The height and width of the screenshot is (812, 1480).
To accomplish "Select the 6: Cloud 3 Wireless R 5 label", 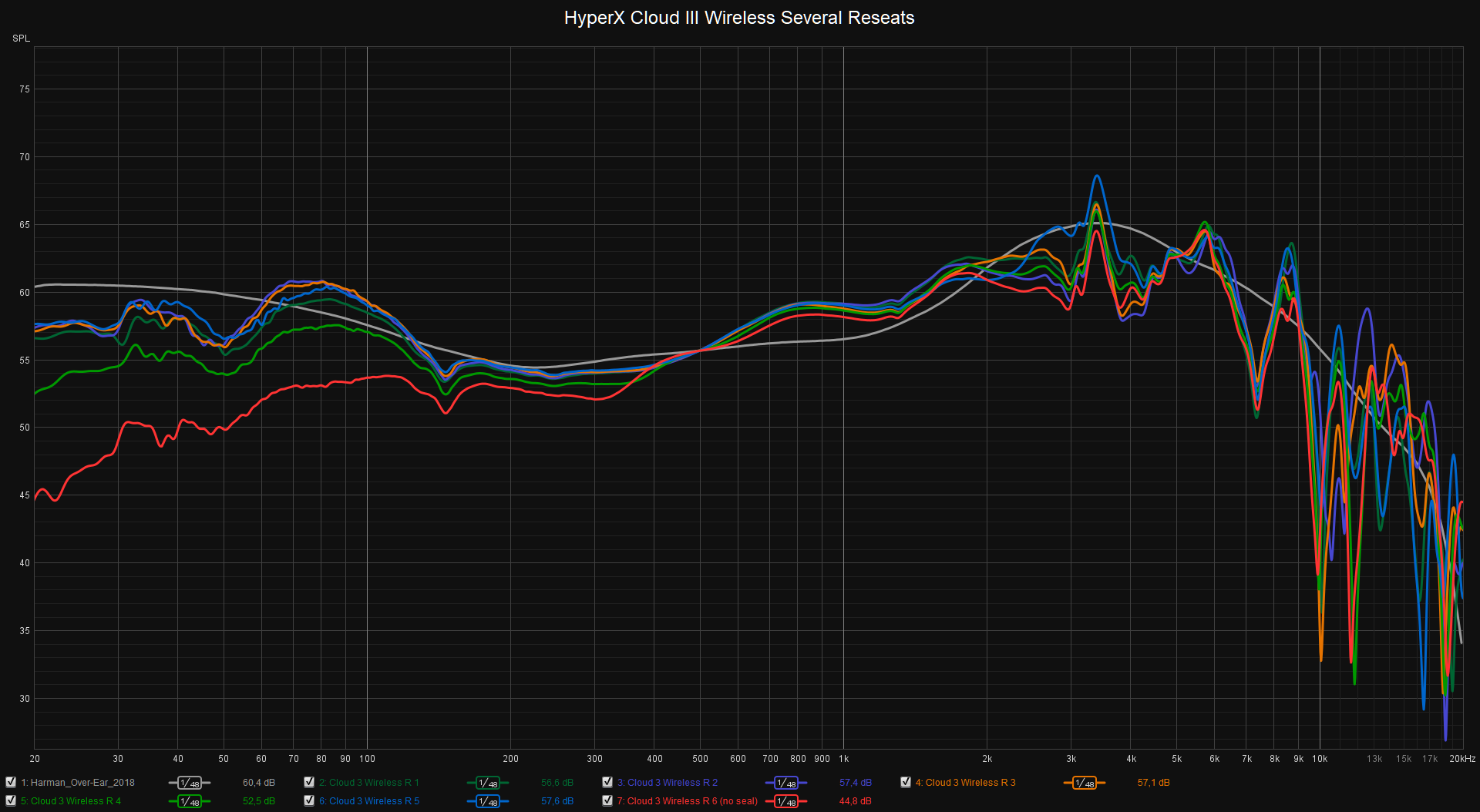I will coord(369,800).
